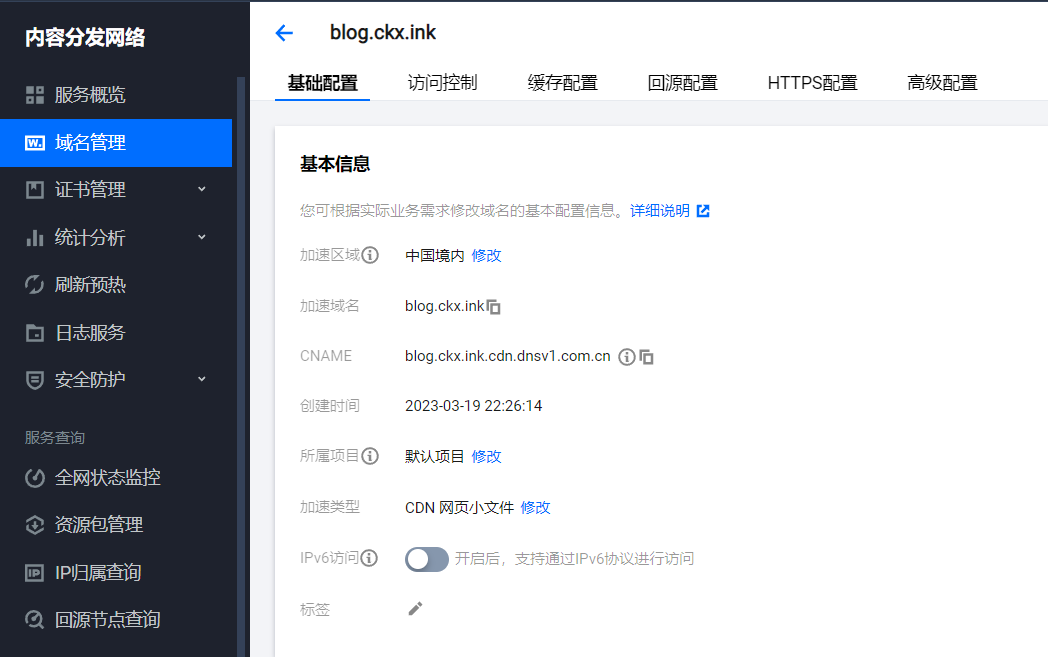1048x657 pixels.
Task: Click the info icon next to IPv6访问
Action: [x=370, y=558]
